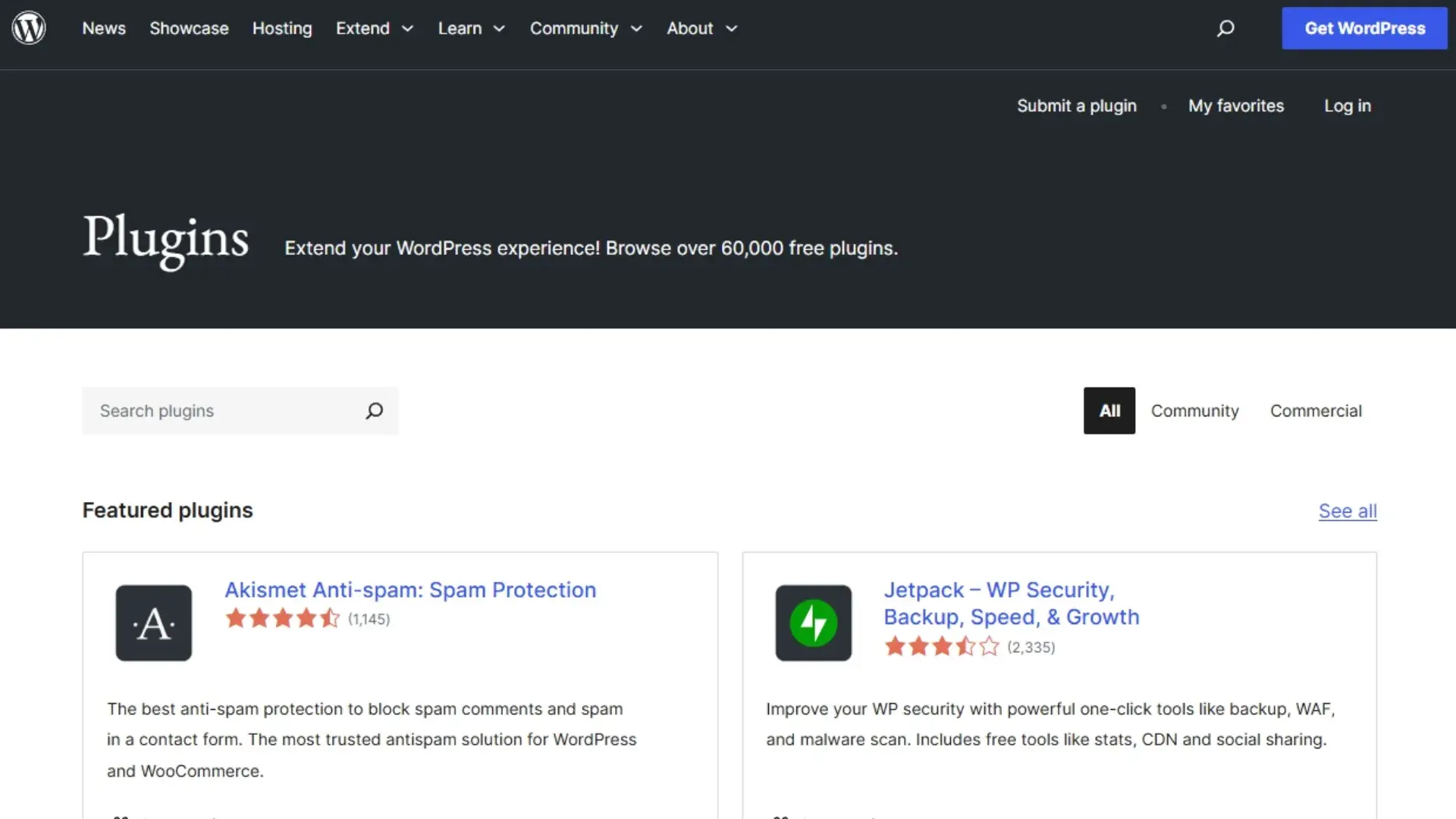
Task: Click the Akismet plugin description text
Action: click(x=372, y=739)
